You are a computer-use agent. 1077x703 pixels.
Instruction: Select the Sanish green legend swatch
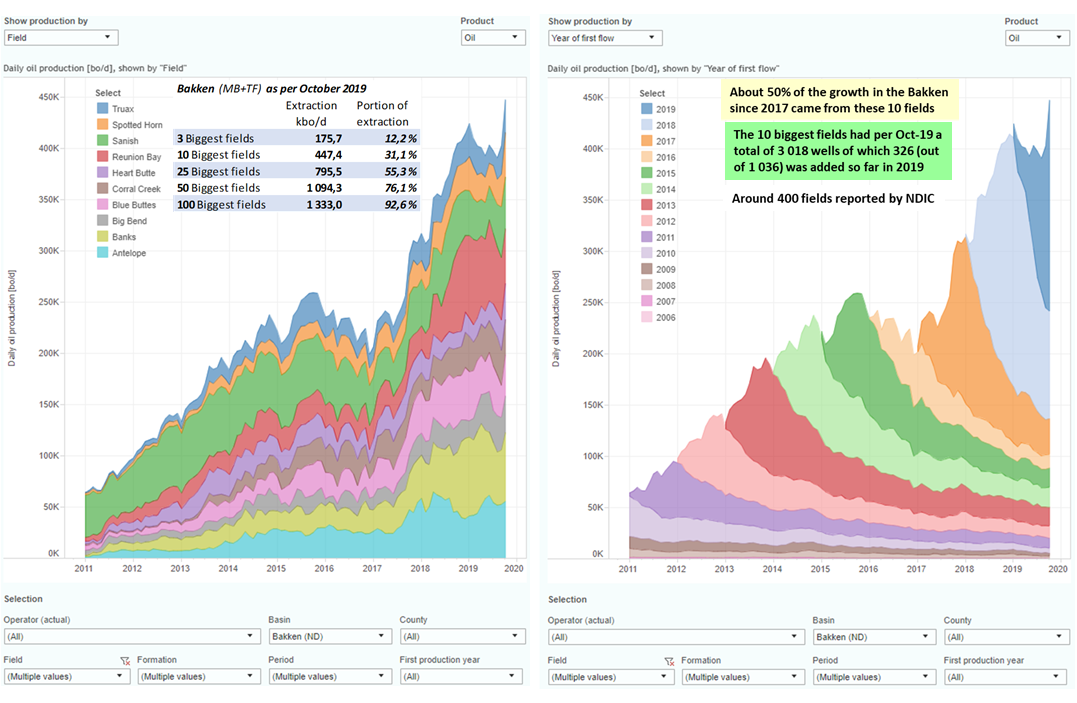pos(102,141)
